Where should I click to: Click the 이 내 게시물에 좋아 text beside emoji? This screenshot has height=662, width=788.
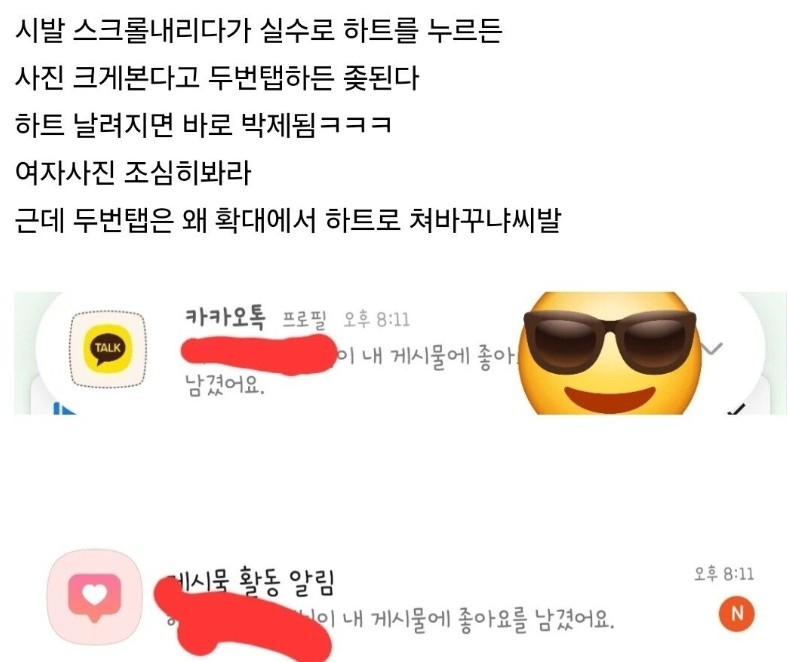pos(427,357)
